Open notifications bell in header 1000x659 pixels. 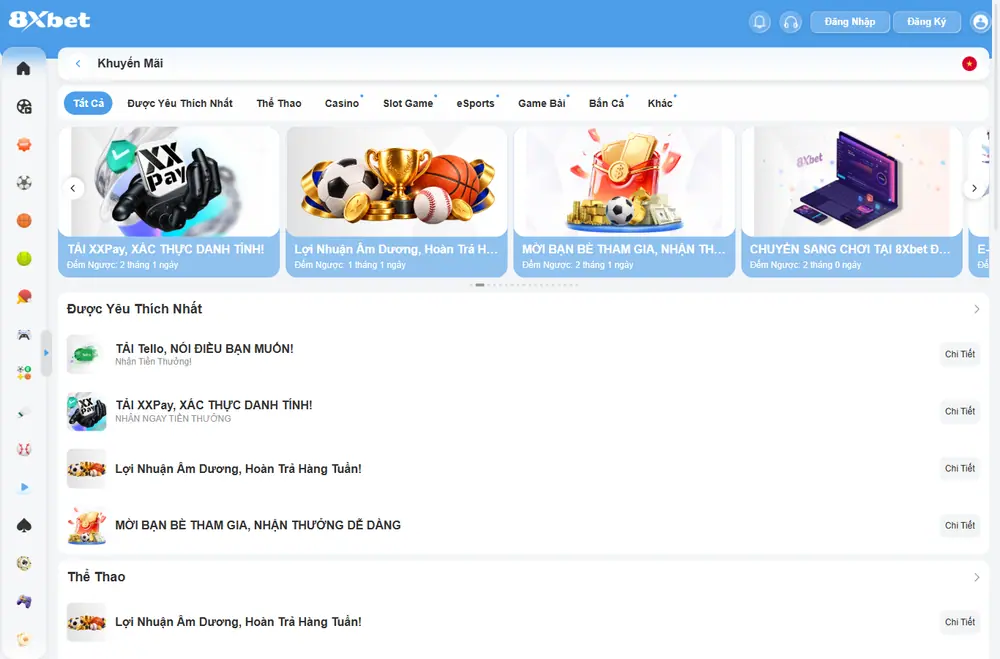coord(760,22)
